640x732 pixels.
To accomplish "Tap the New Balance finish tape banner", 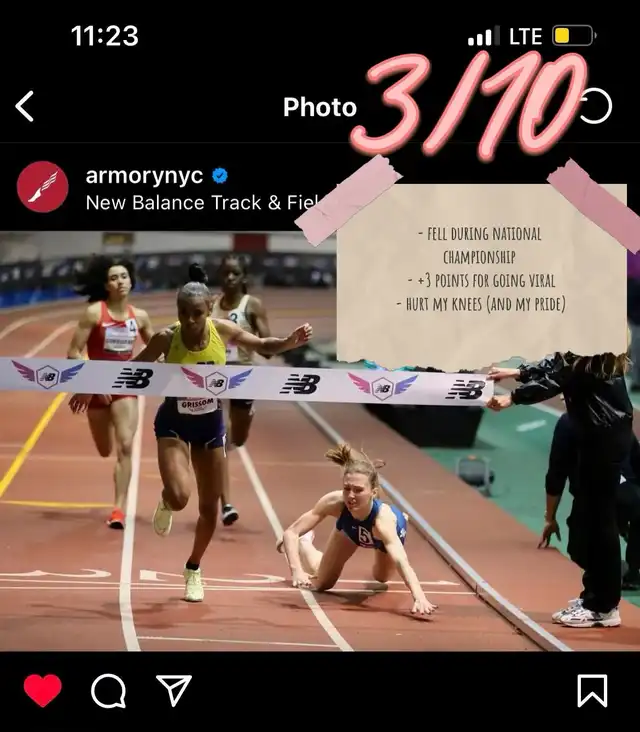I will pyautogui.click(x=247, y=380).
